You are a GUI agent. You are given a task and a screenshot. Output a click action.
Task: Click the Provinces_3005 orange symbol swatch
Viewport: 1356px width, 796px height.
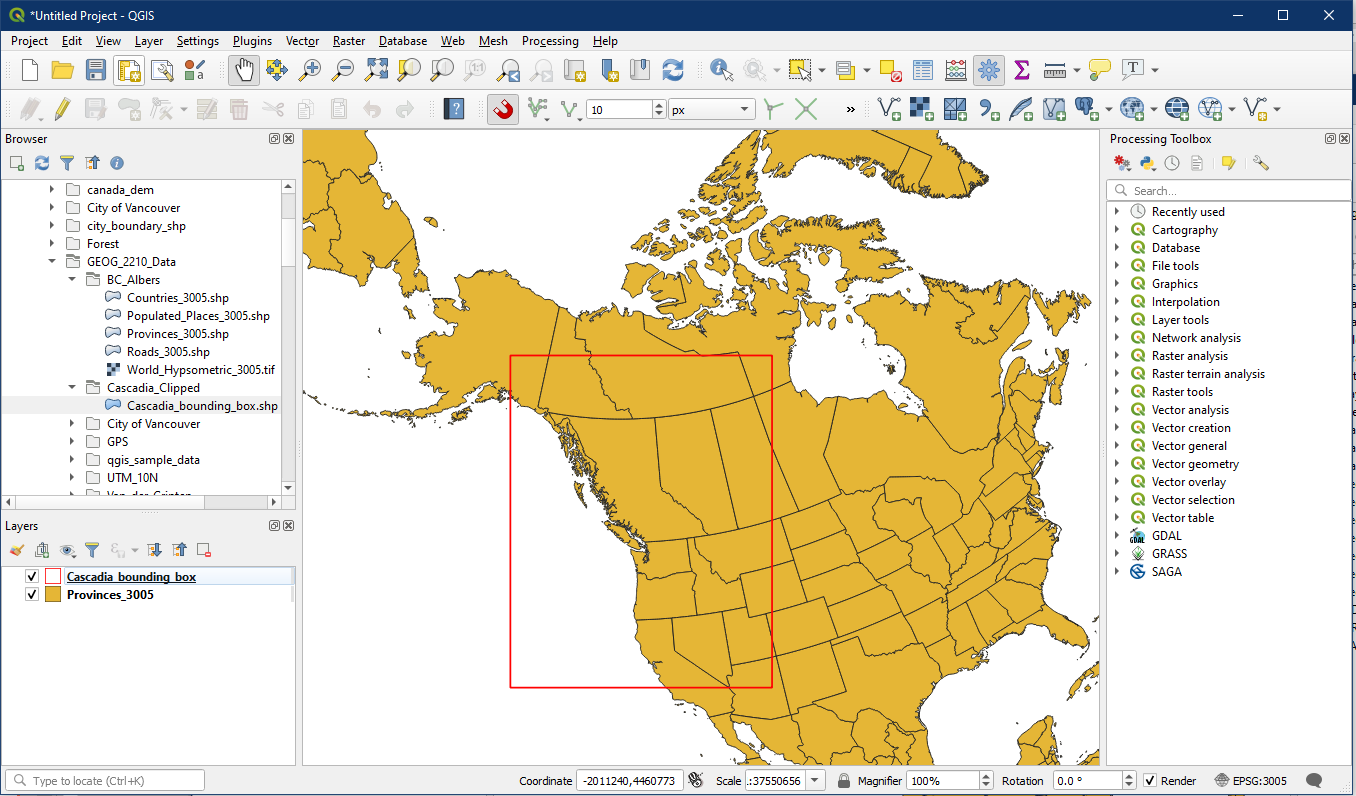click(53, 595)
